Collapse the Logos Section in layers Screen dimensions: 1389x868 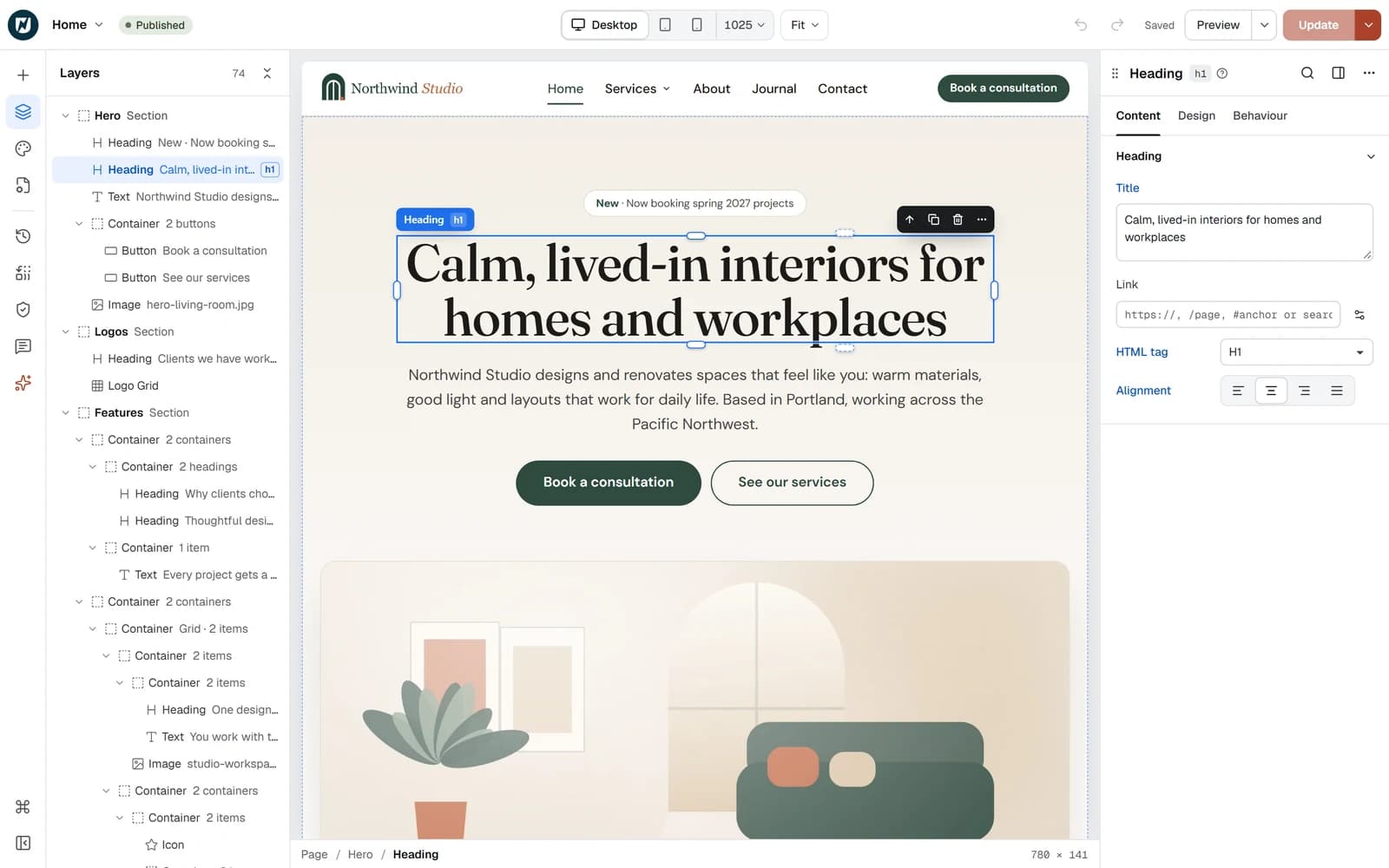coord(65,332)
